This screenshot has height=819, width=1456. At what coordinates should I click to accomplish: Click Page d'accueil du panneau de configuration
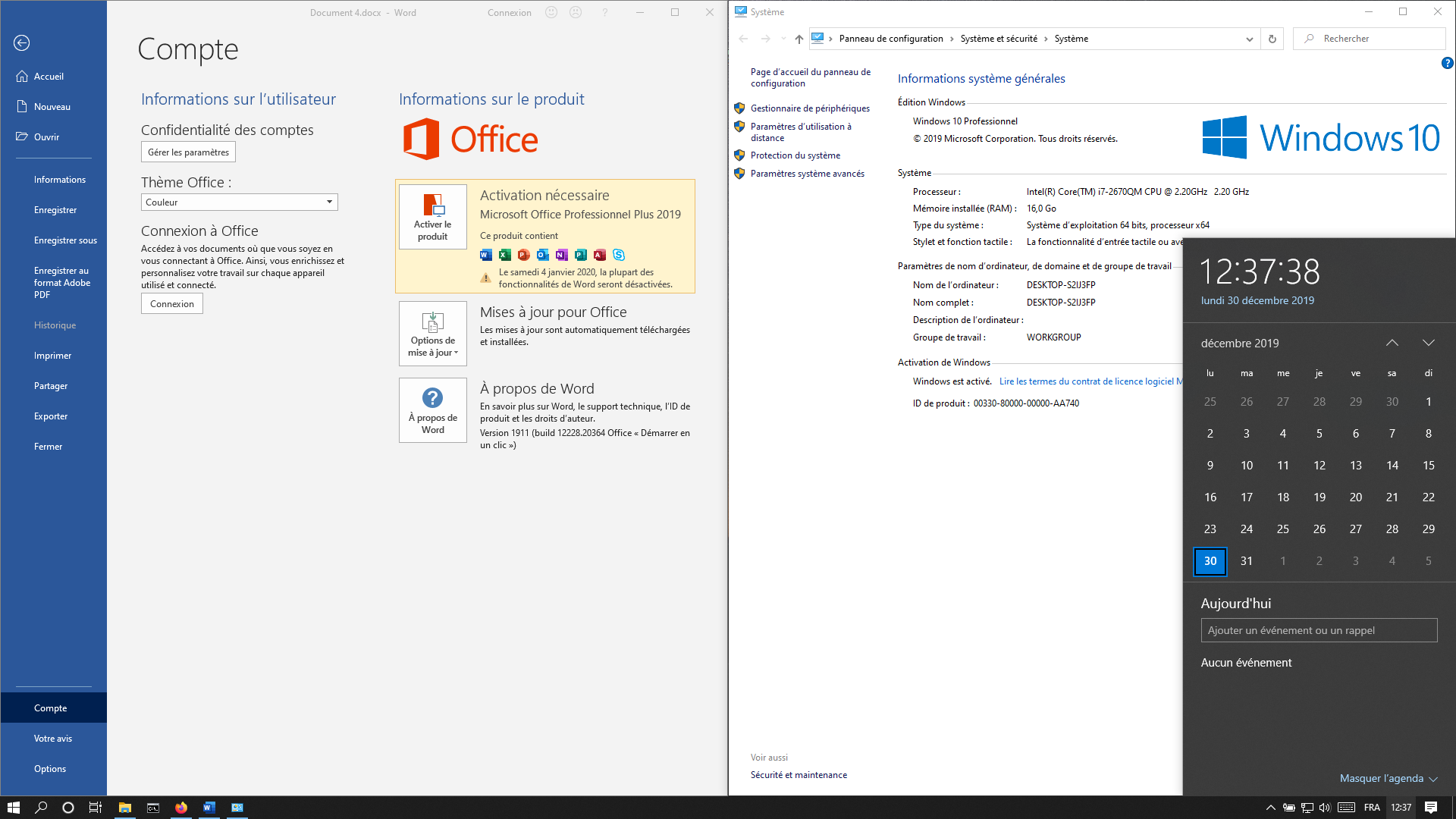coord(811,77)
